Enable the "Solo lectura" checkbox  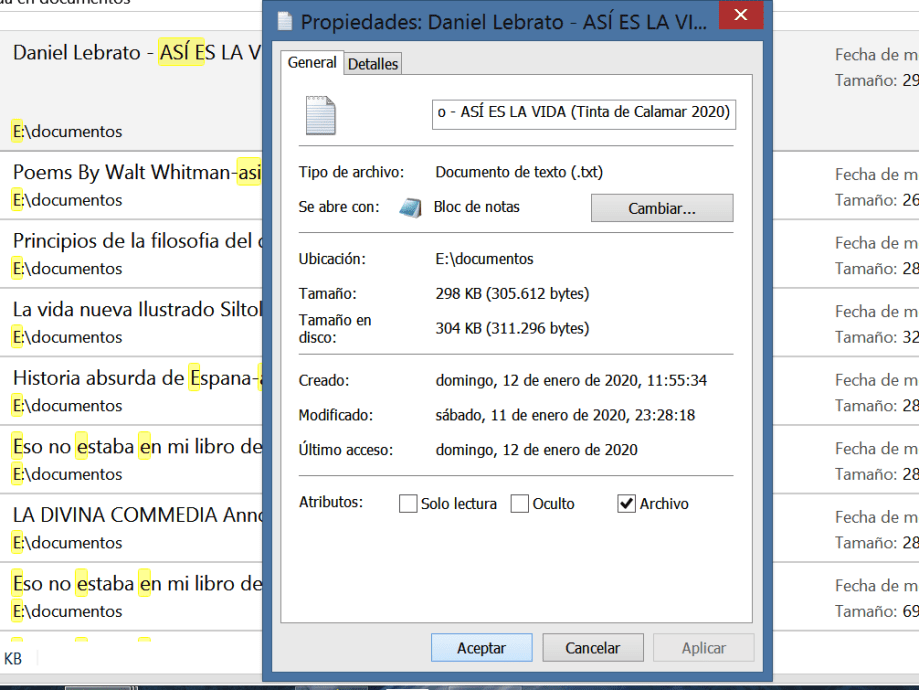408,503
